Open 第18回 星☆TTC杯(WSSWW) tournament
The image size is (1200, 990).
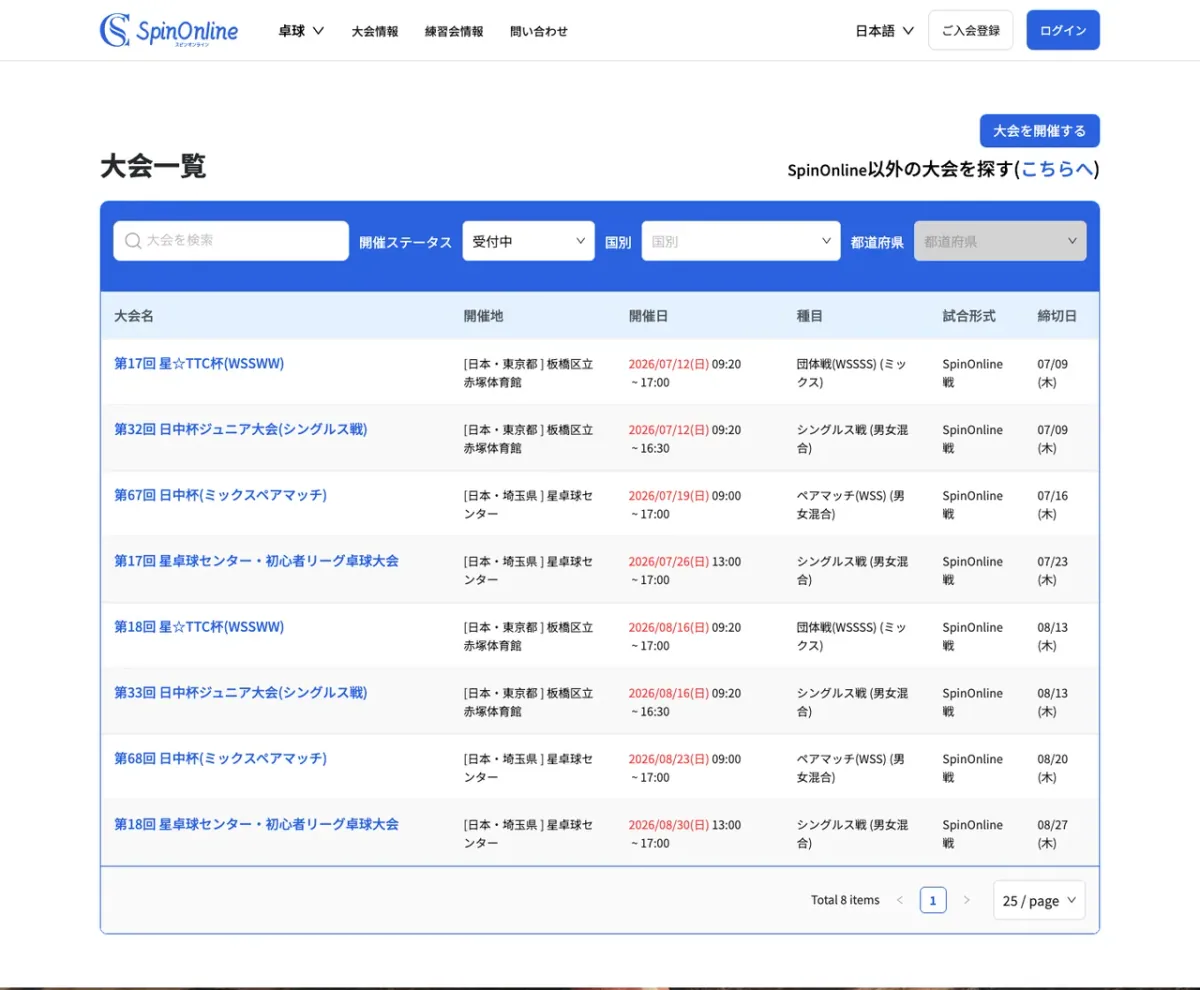point(199,627)
